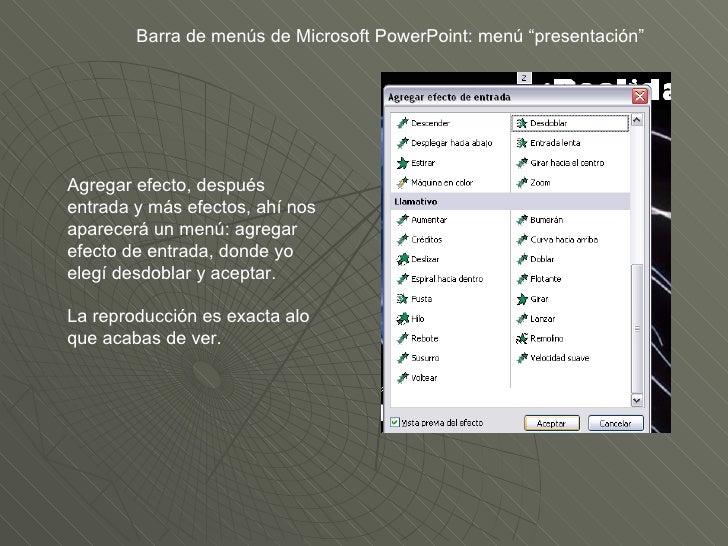The image size is (728, 546).
Task: Click the Máquina en color effect icon
Action: pyautogui.click(x=403, y=182)
